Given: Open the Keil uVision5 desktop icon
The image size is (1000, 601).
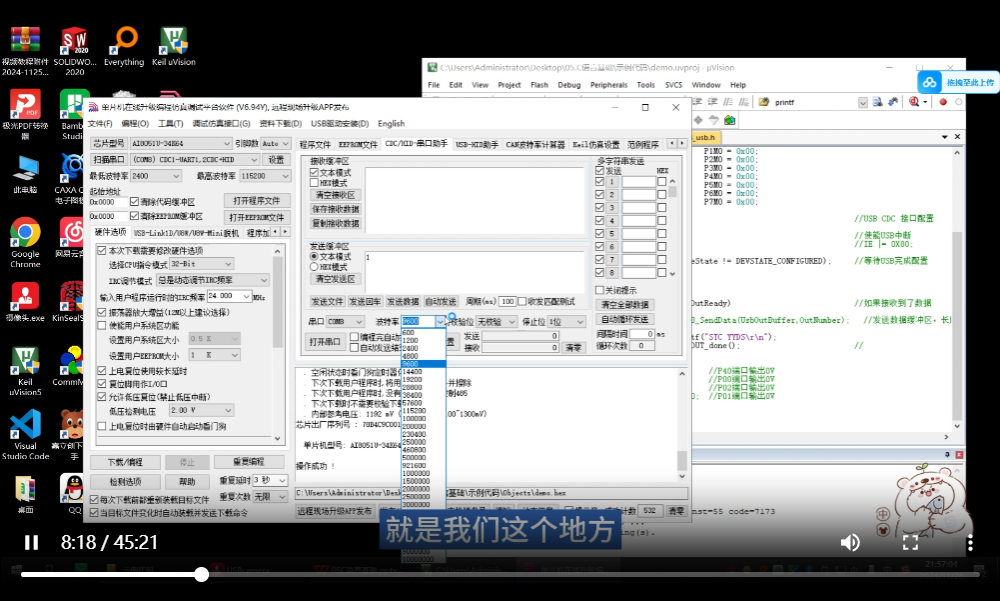Looking at the screenshot, I should click(25, 370).
